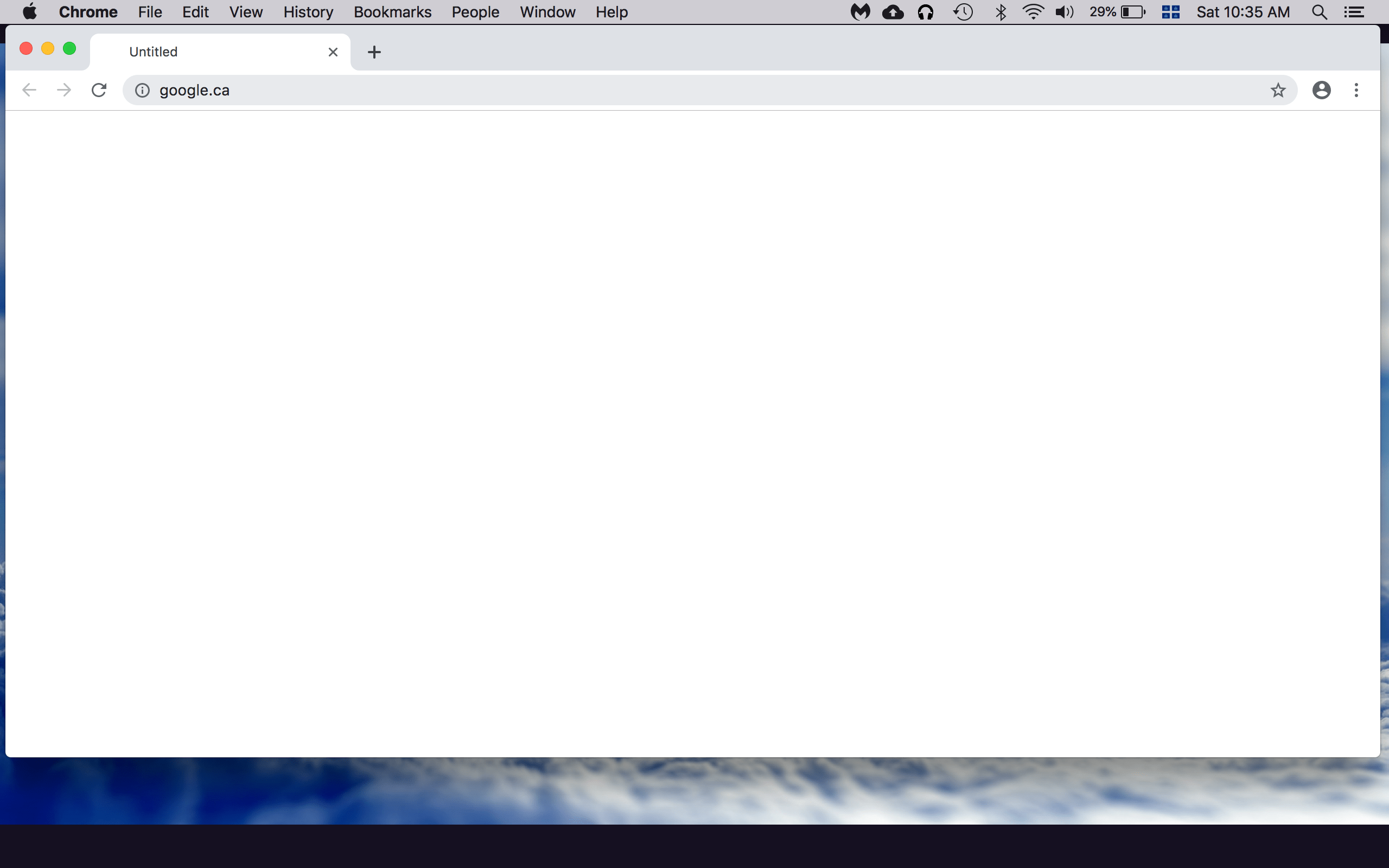Open the Chrome three-dot customize menu
Screen dimensions: 1389x868
tap(1356, 90)
